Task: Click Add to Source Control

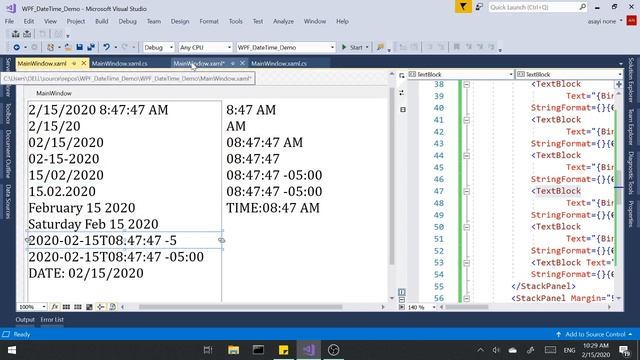Action: point(594,334)
